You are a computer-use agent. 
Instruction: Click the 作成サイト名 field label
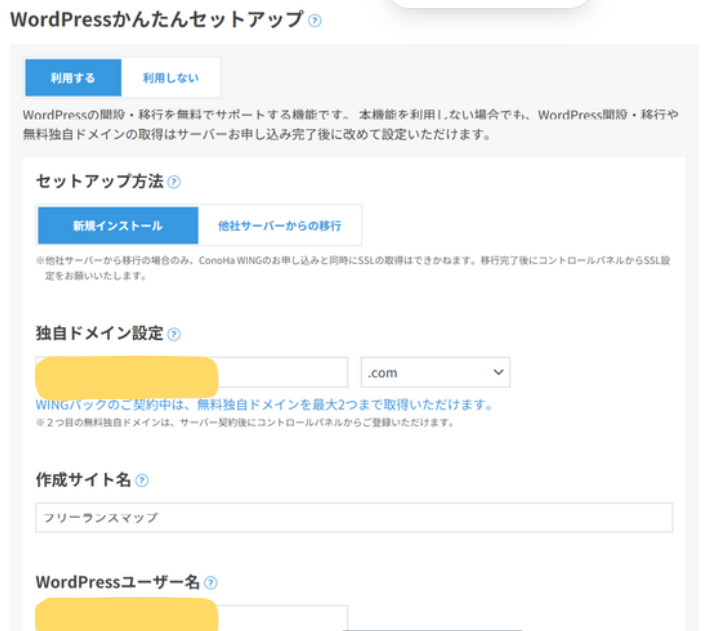tap(83, 480)
